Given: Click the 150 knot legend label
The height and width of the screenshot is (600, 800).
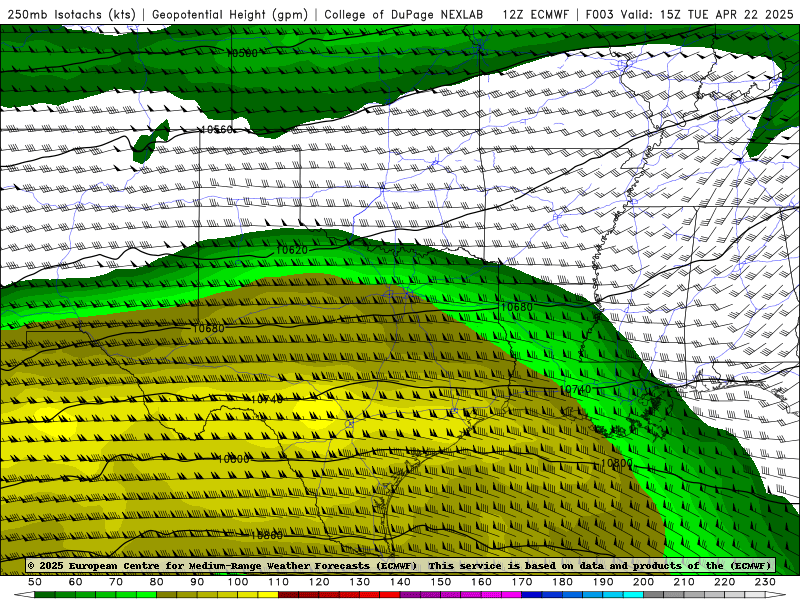Looking at the screenshot, I should [441, 582].
